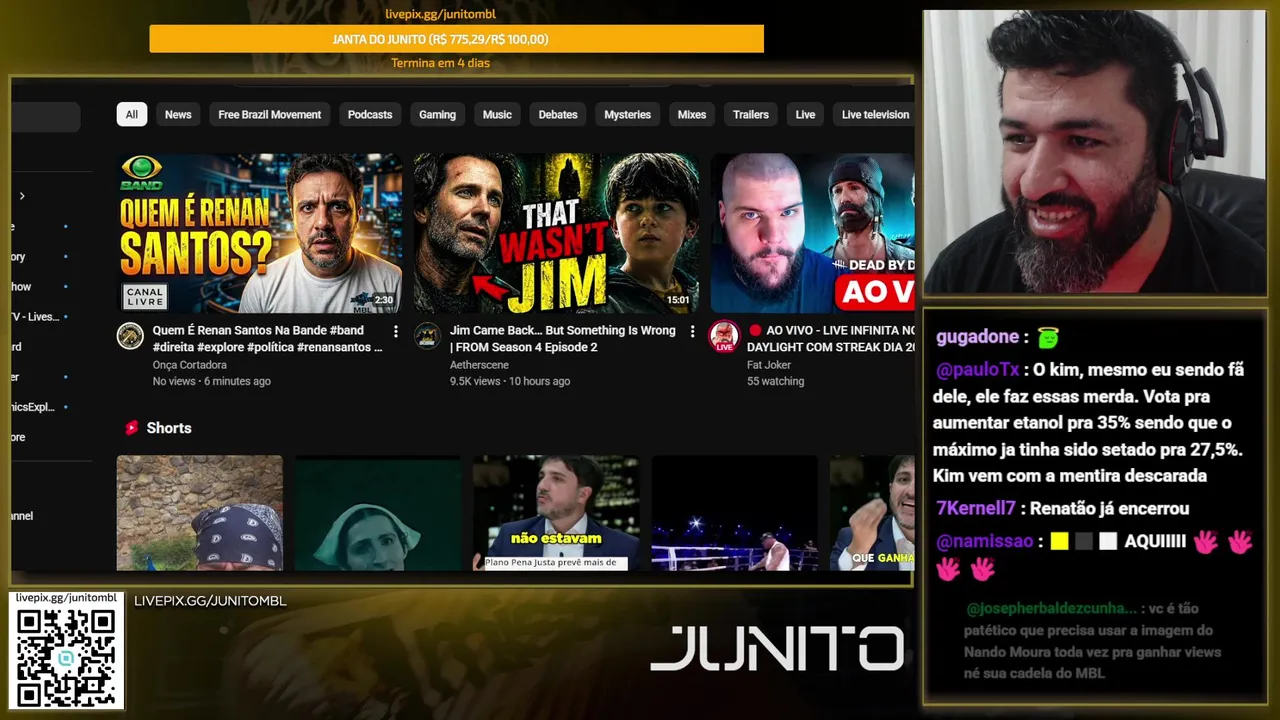Image resolution: width=1280 pixels, height=720 pixels.
Task: Click the Janta do Junito donation progress bar
Action: 456,39
